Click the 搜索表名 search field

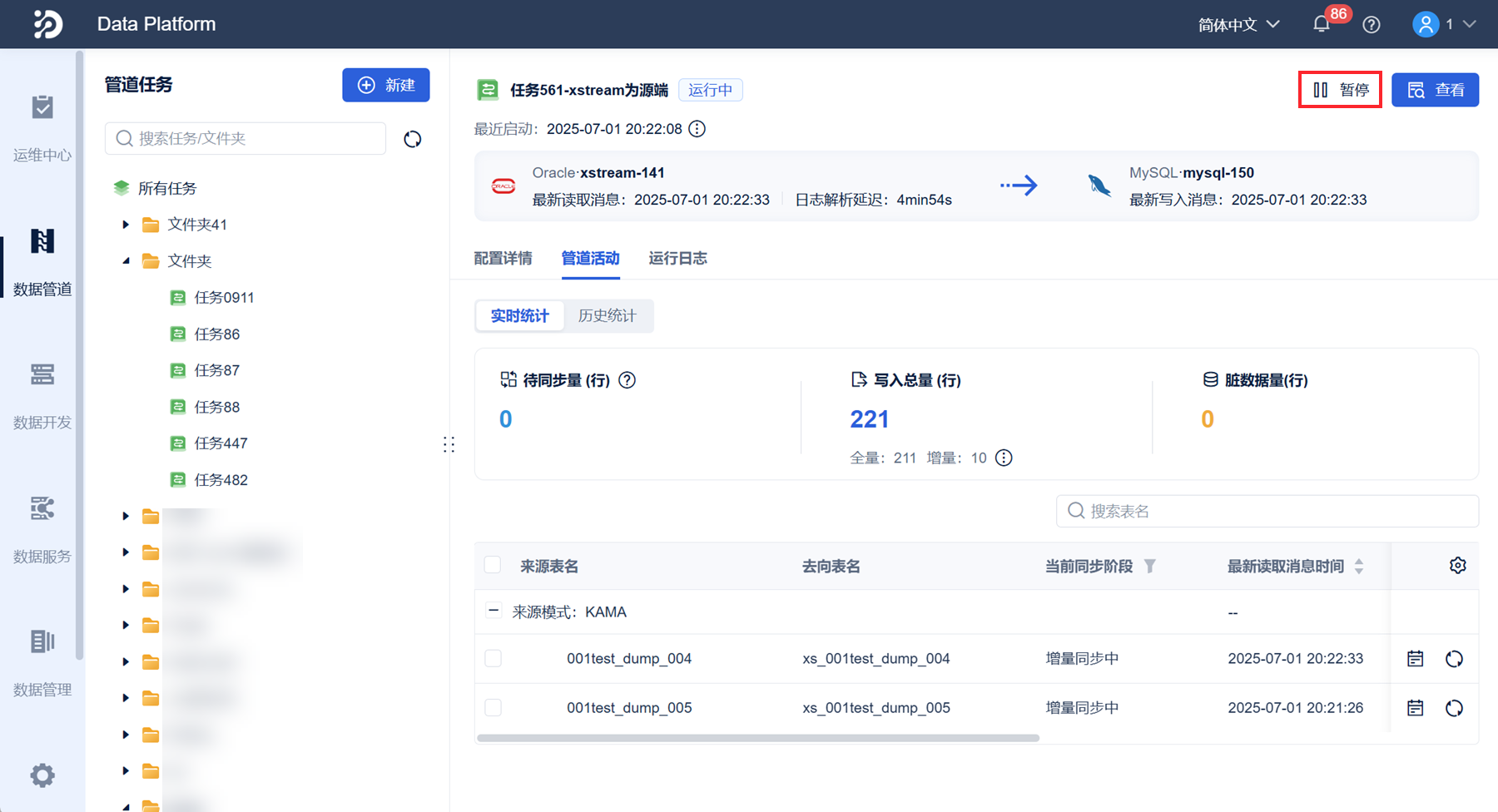coord(1267,511)
